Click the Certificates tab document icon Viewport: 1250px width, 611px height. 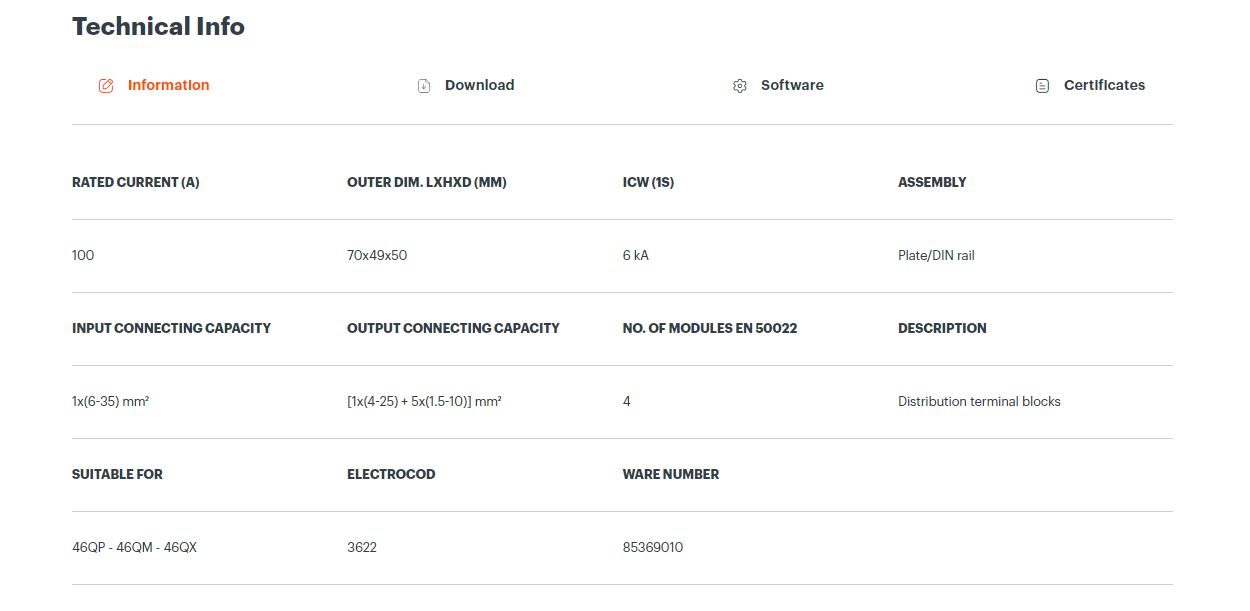pyautogui.click(x=1042, y=86)
